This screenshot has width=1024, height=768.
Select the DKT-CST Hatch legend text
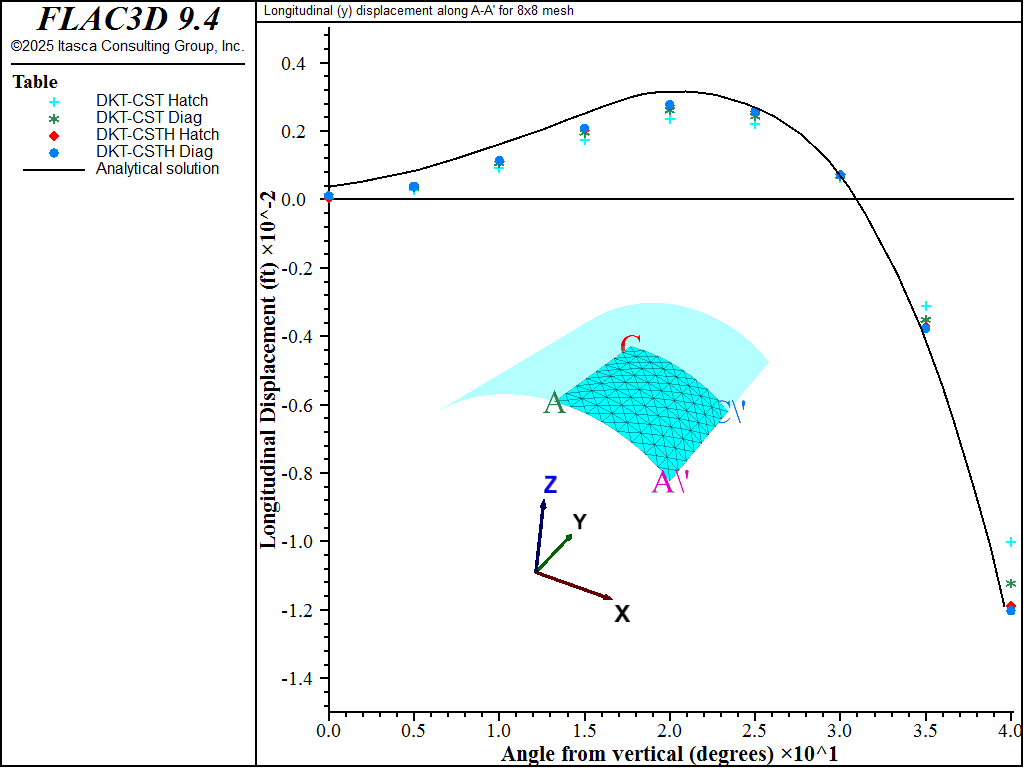tap(152, 101)
